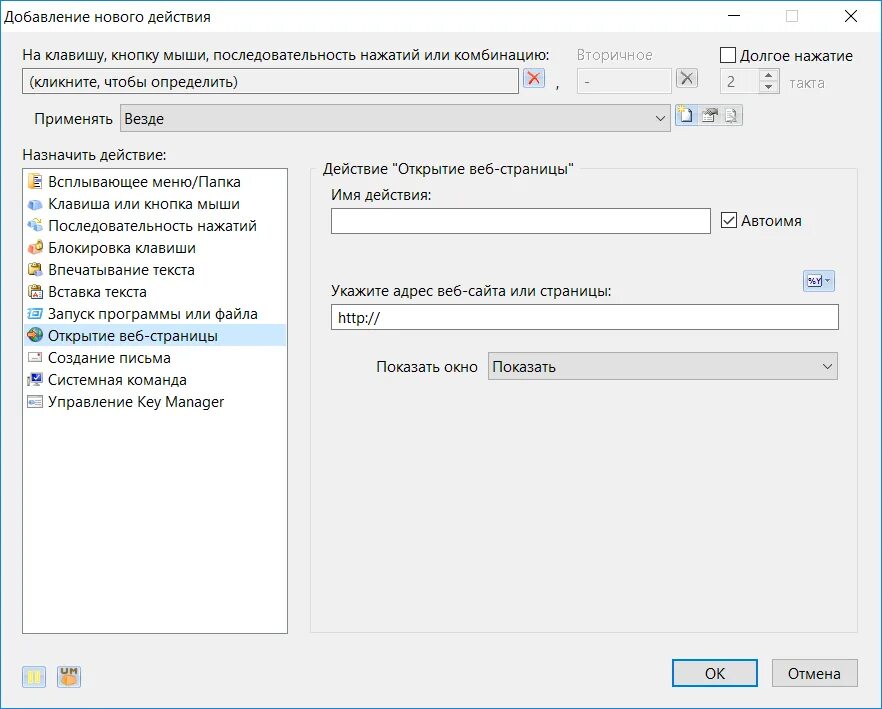
Task: Click the Впечатывание текста icon
Action: point(35,270)
